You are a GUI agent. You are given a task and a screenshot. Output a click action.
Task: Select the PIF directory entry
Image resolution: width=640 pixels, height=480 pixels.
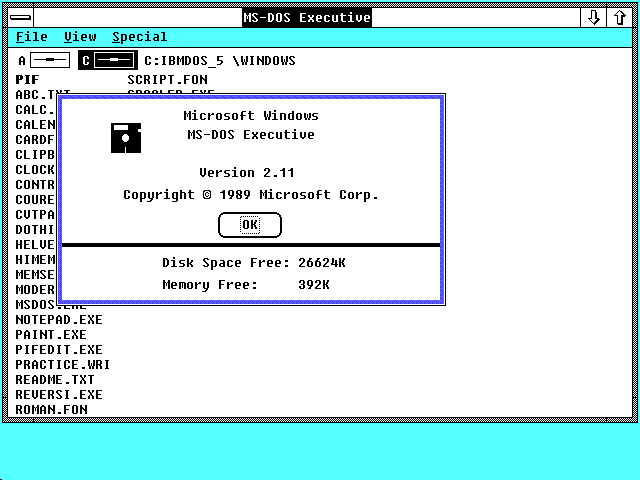click(27, 80)
